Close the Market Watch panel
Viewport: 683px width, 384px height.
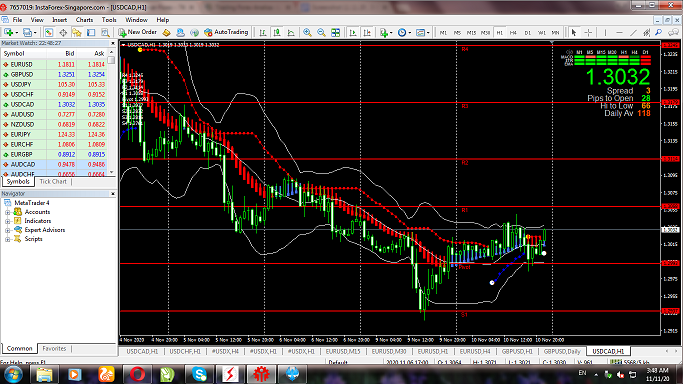click(x=112, y=44)
